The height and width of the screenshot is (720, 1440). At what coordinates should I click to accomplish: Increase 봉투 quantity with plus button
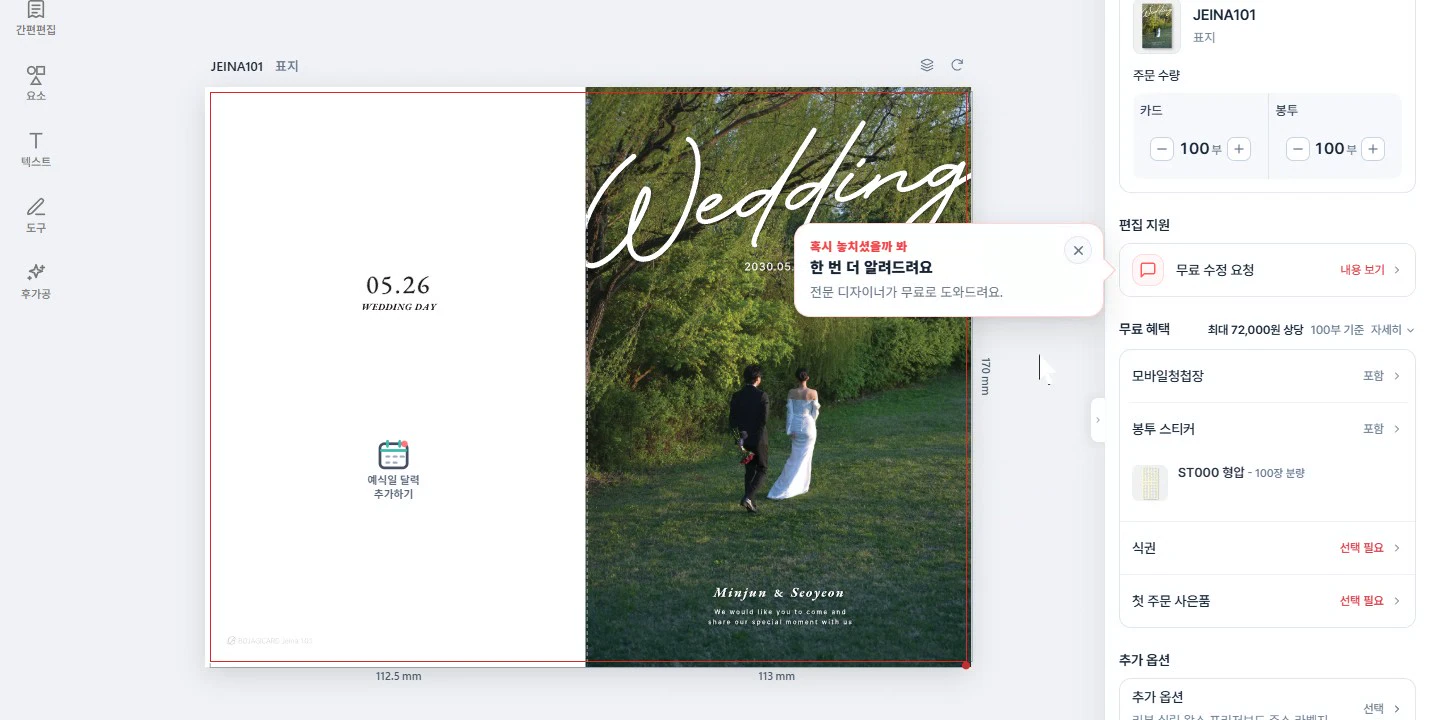point(1374,149)
